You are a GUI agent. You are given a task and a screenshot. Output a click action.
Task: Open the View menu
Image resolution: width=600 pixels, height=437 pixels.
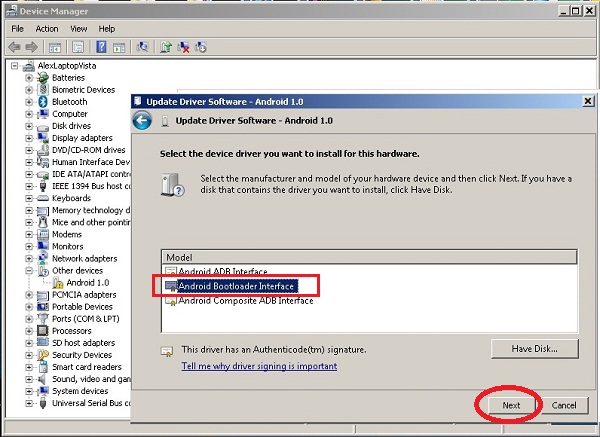tap(78, 29)
